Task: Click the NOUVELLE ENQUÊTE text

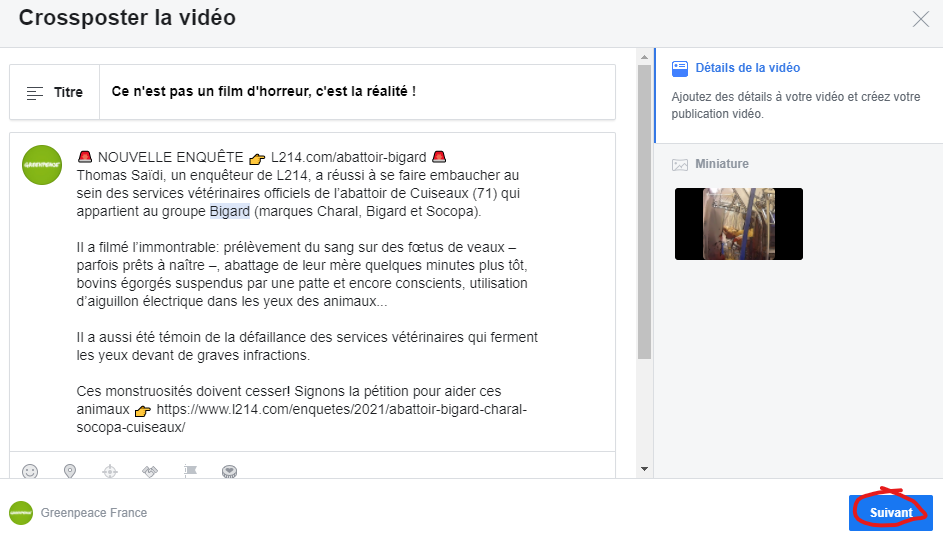Action: (x=170, y=157)
